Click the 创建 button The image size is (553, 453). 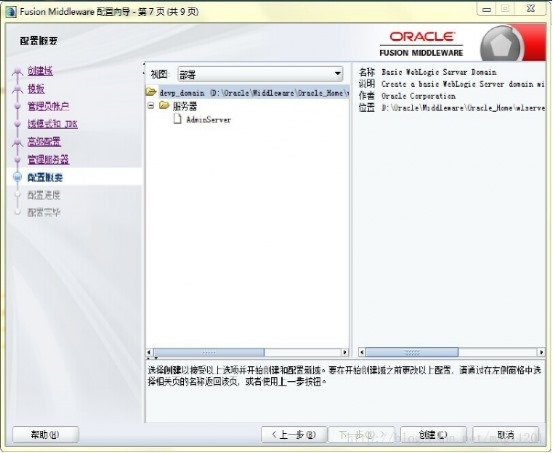[433, 435]
